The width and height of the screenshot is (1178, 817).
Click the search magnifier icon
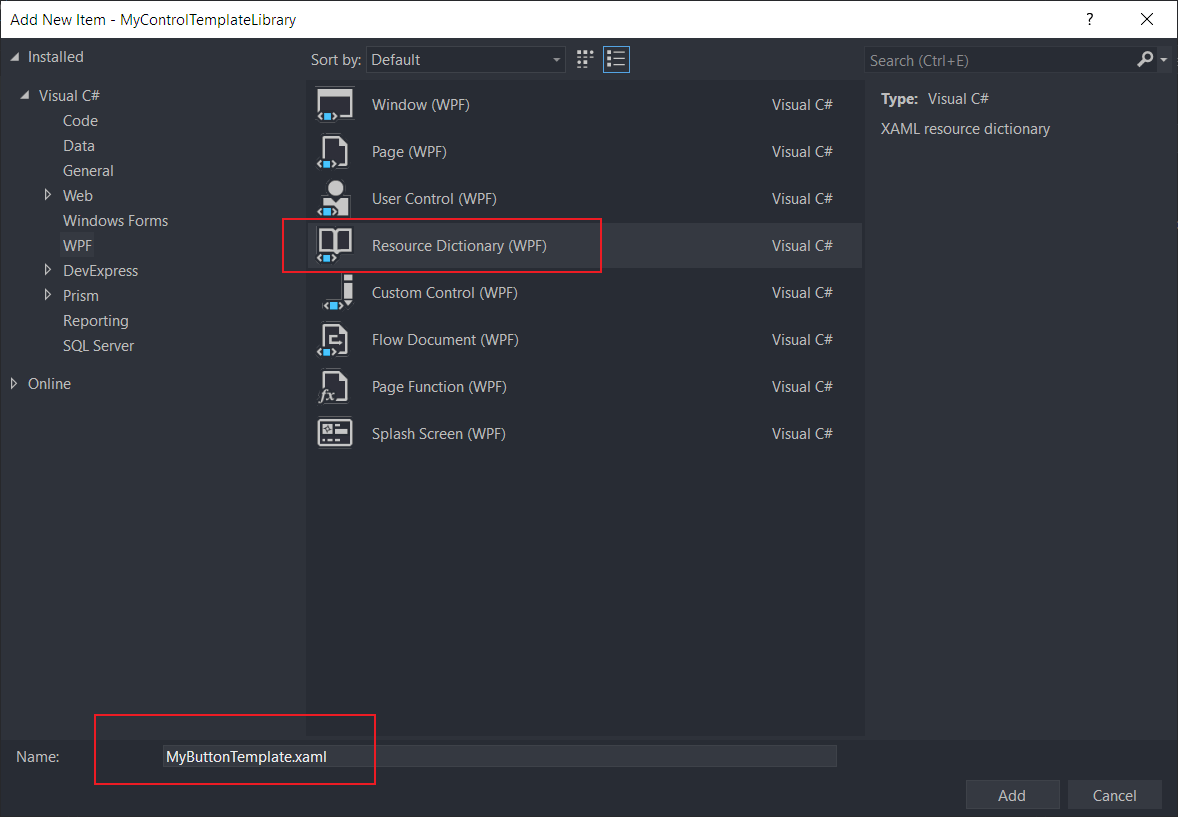pos(1145,60)
